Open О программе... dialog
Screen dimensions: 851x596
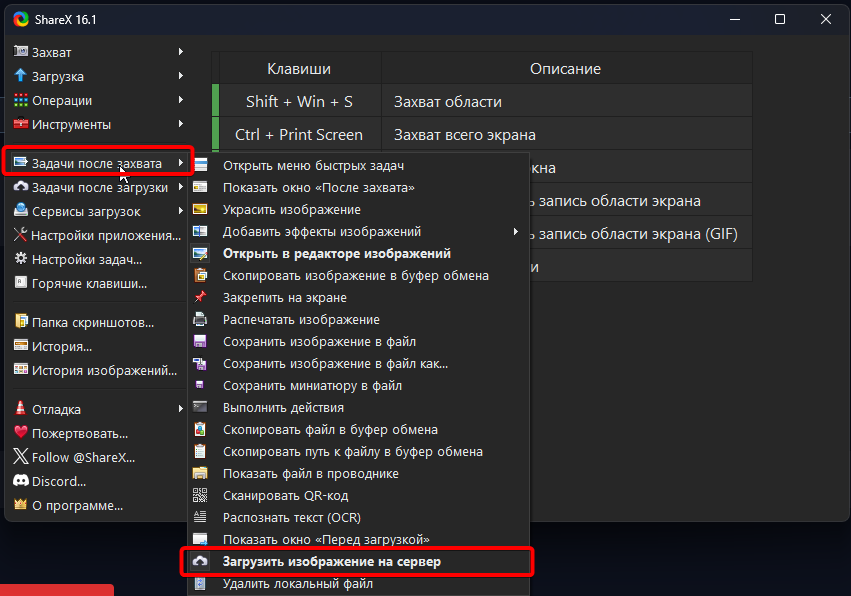[x=98, y=505]
